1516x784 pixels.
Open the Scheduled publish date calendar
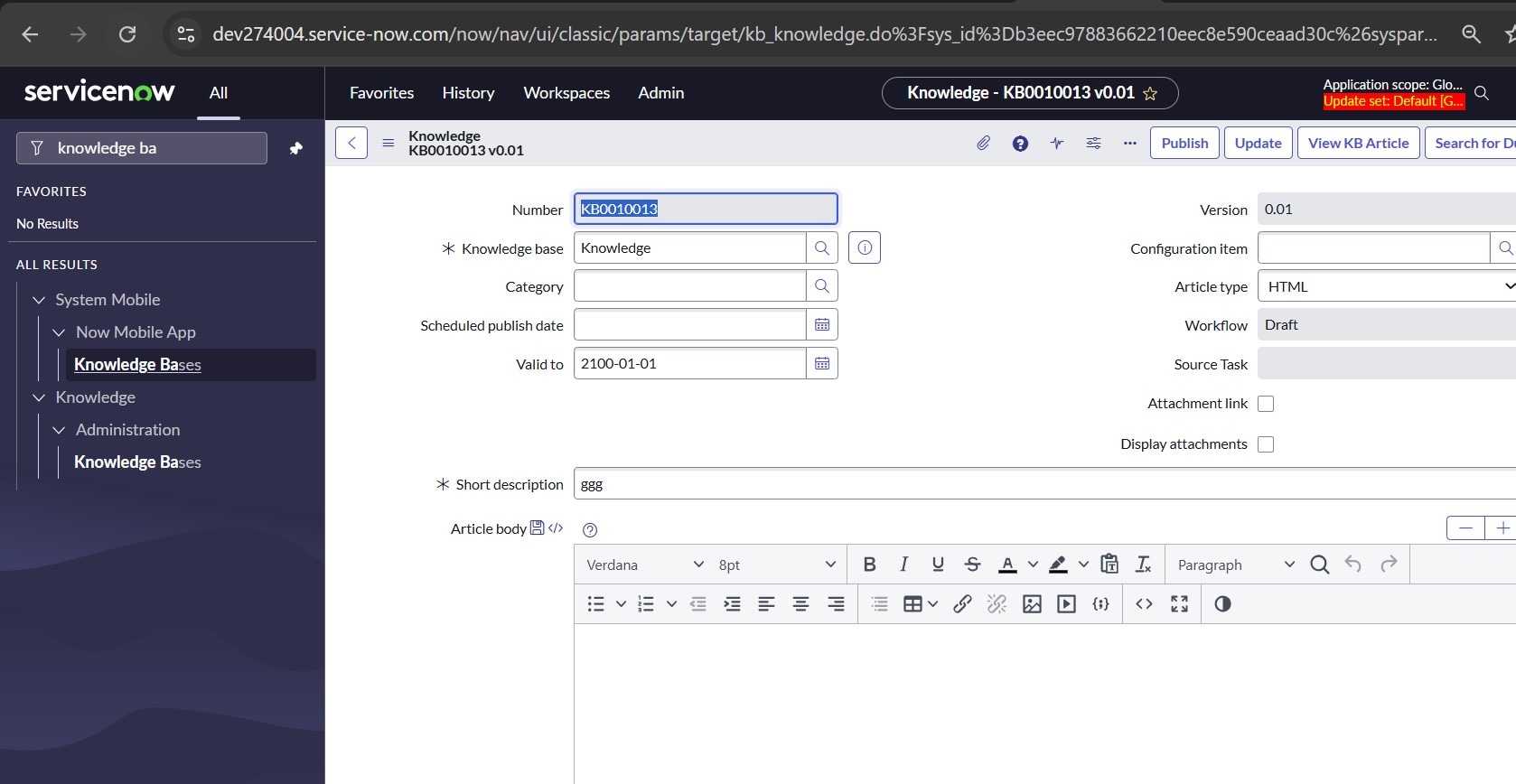pyautogui.click(x=821, y=325)
